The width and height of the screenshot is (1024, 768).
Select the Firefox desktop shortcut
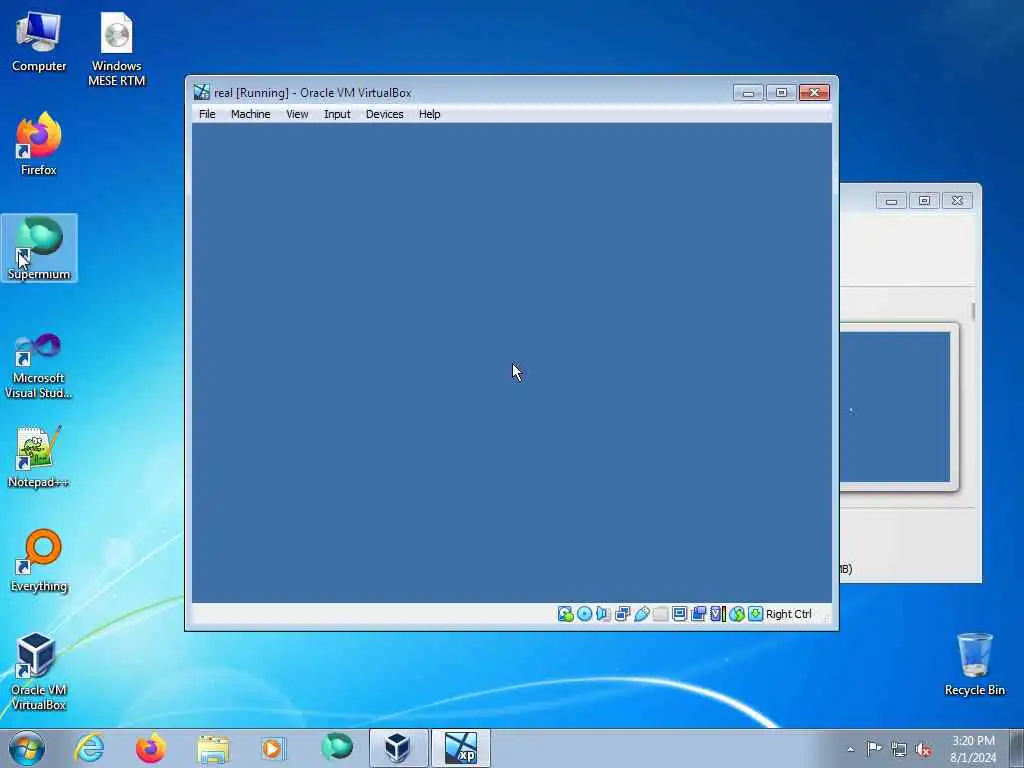point(39,143)
